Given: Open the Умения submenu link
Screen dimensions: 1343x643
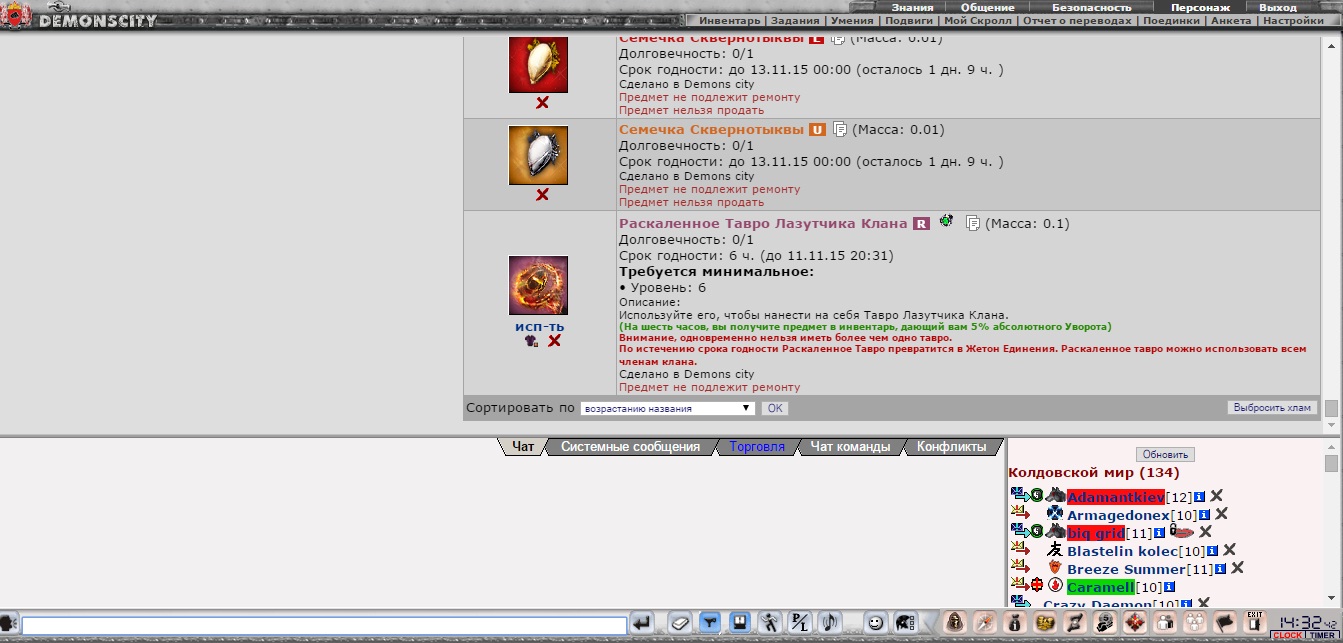Looking at the screenshot, I should click(853, 20).
